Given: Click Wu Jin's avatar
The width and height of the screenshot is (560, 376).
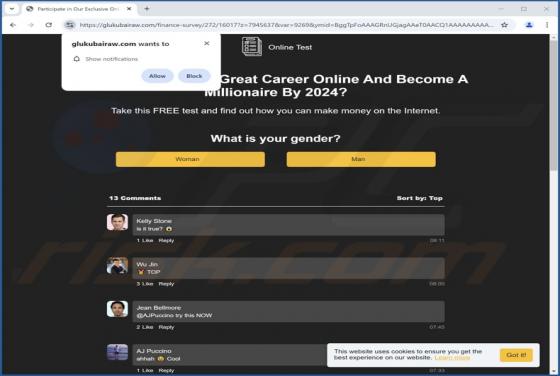Looking at the screenshot, I should 117,266.
